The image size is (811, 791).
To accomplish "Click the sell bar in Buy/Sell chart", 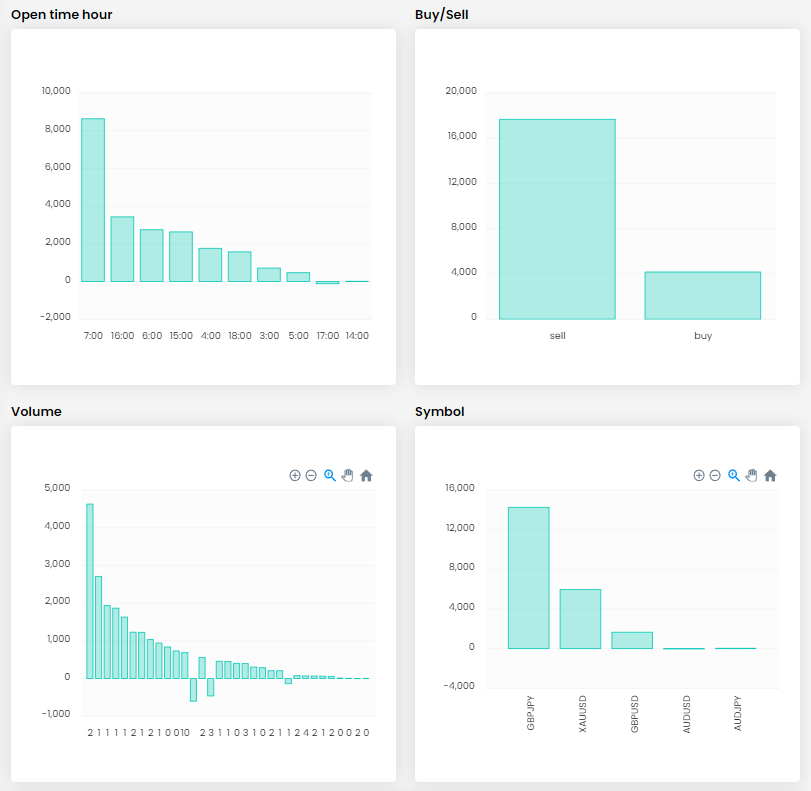I will (x=558, y=219).
